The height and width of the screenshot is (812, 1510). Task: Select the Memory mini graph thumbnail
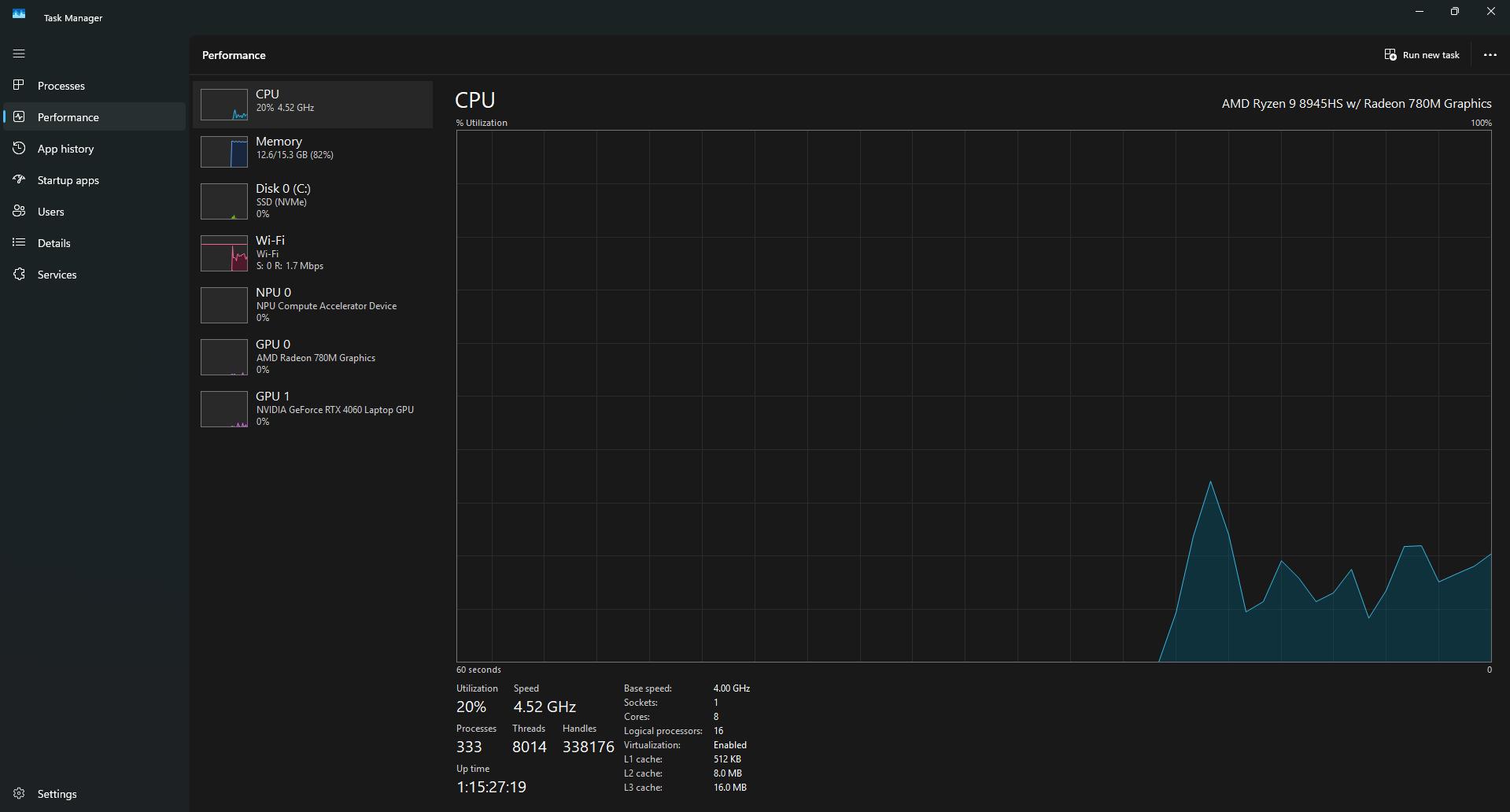224,152
